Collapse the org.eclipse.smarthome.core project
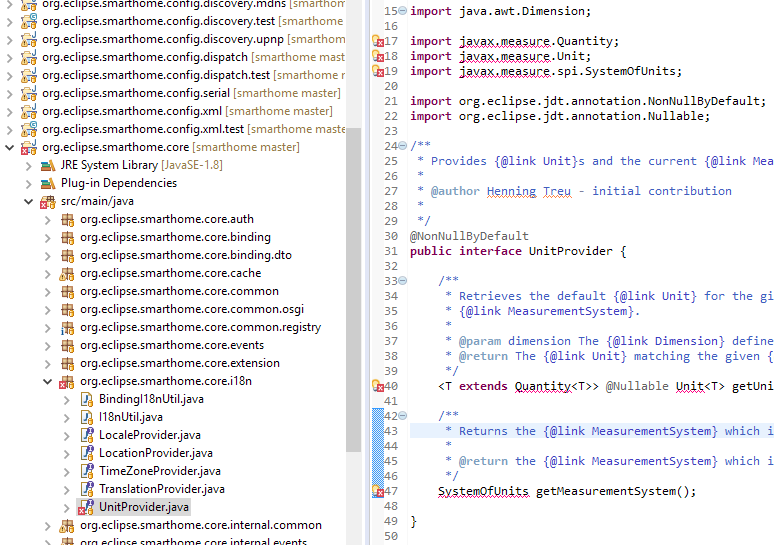The height and width of the screenshot is (545, 774). coord(10,147)
